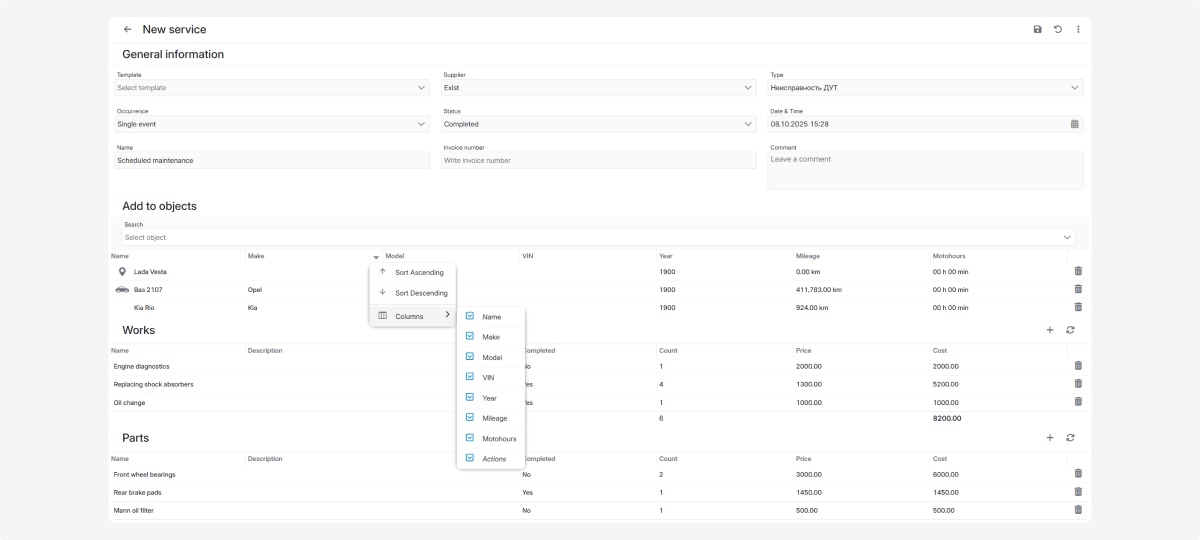This screenshot has height=540, width=1200.
Task: Open the three-dot more options menu
Action: click(1078, 30)
